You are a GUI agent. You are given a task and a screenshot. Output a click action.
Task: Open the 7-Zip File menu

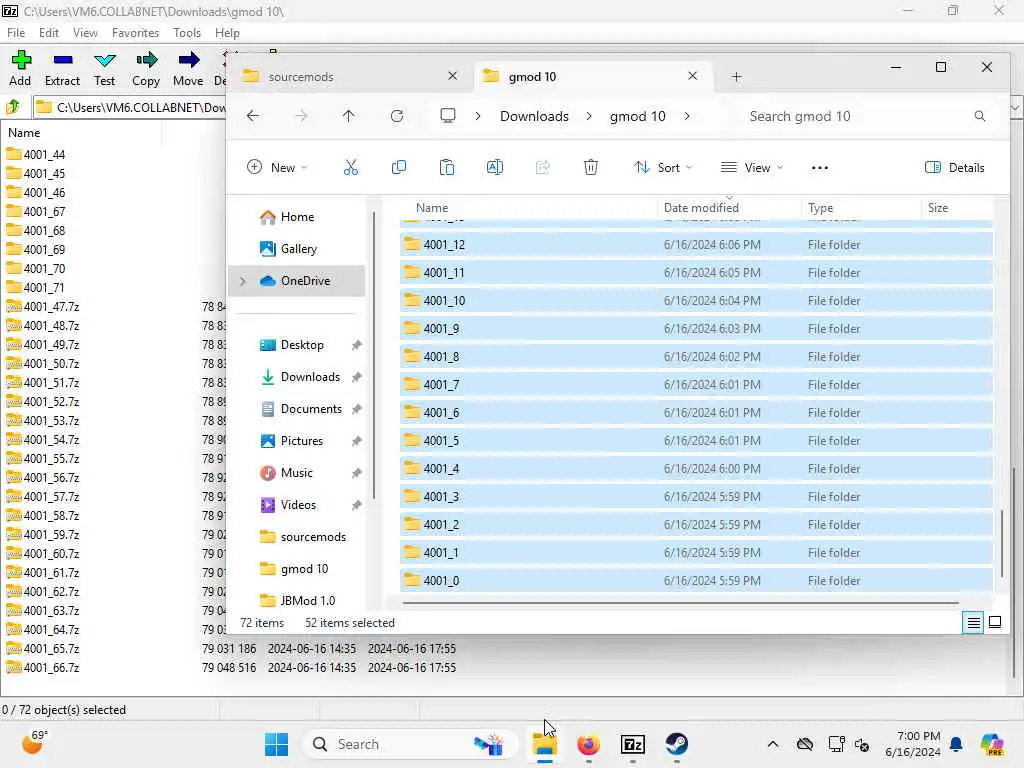(x=16, y=33)
